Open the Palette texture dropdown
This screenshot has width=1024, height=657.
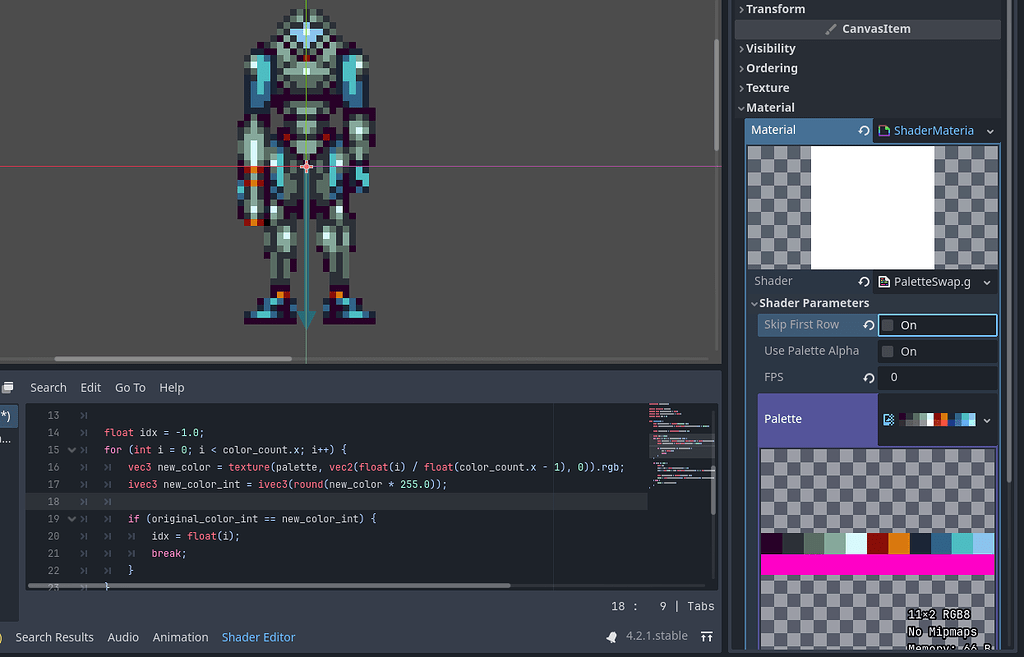pyautogui.click(x=987, y=419)
